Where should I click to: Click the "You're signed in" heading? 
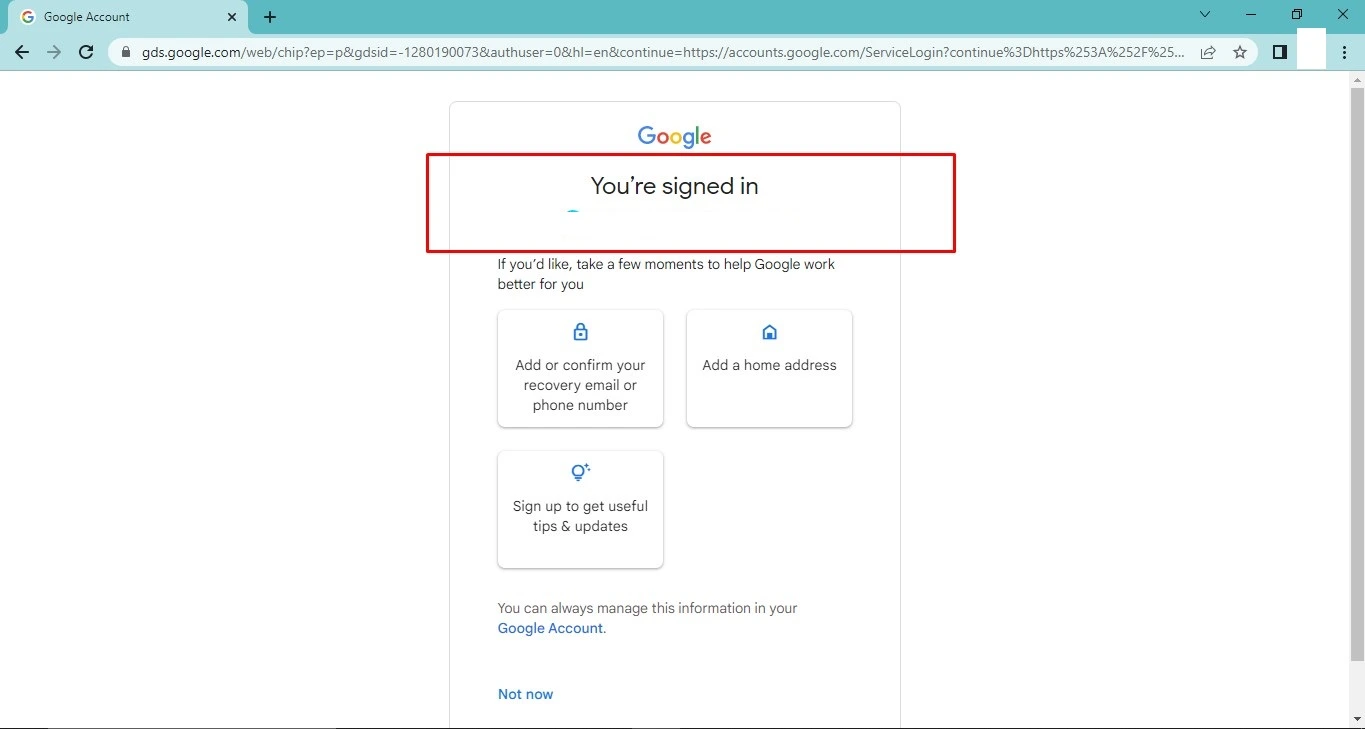click(675, 186)
